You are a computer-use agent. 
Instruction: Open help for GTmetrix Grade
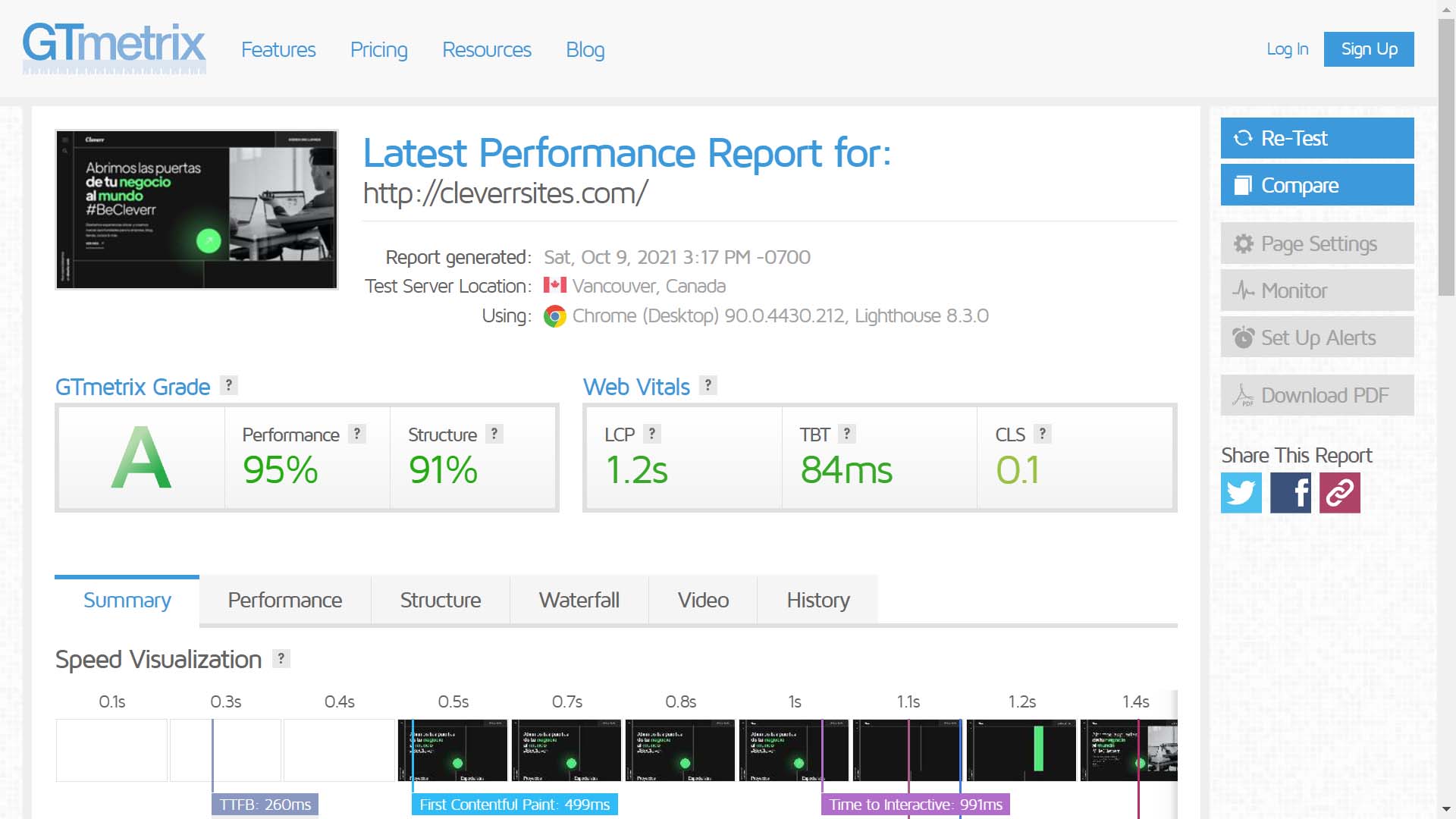228,385
